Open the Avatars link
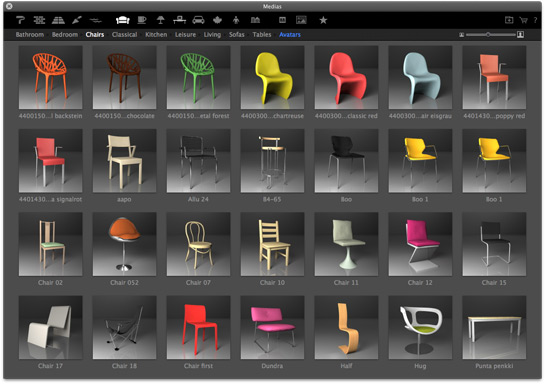Viewport: 545px width, 384px height. coord(290,34)
